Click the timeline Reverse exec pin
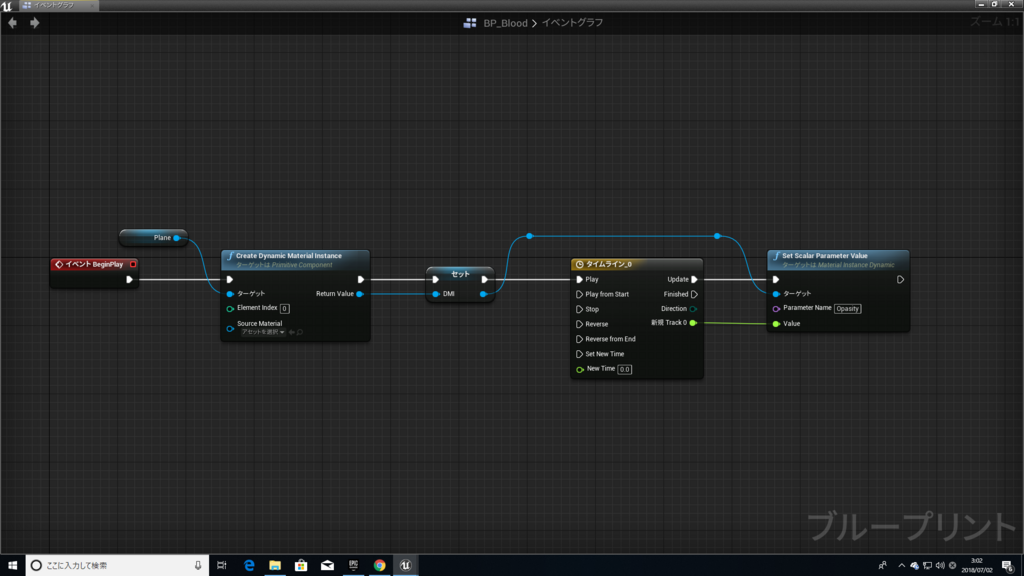Image resolution: width=1024 pixels, height=576 pixels. coord(579,324)
